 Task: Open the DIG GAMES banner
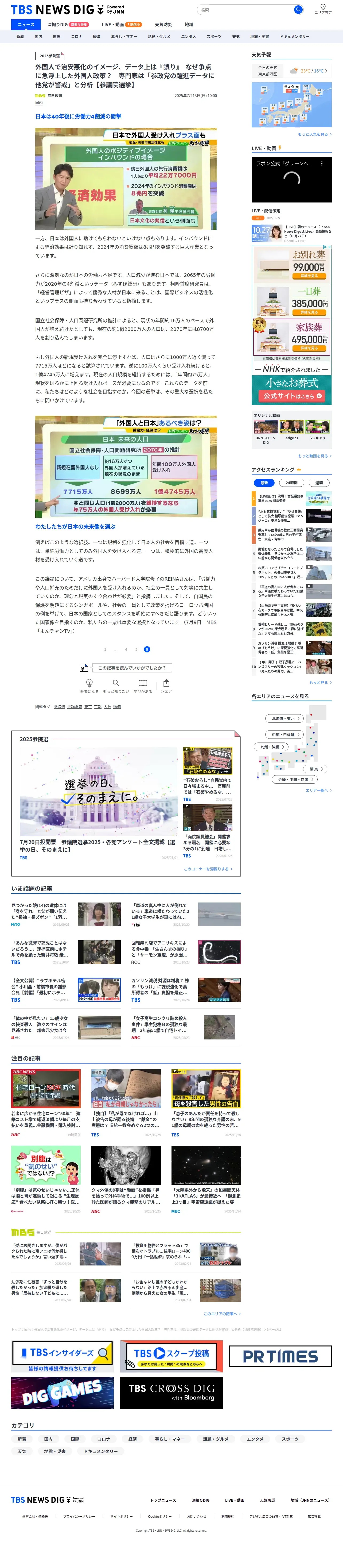click(63, 1393)
